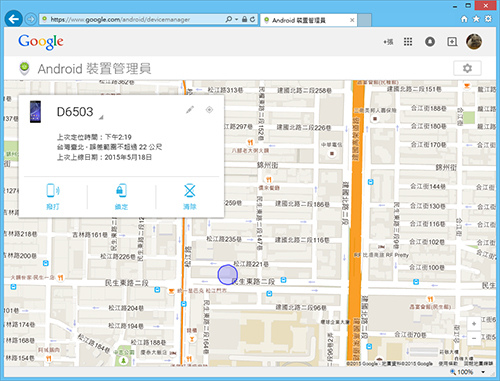
Task: Click the 民生東路二段 label by device circle
Action: tap(253, 282)
